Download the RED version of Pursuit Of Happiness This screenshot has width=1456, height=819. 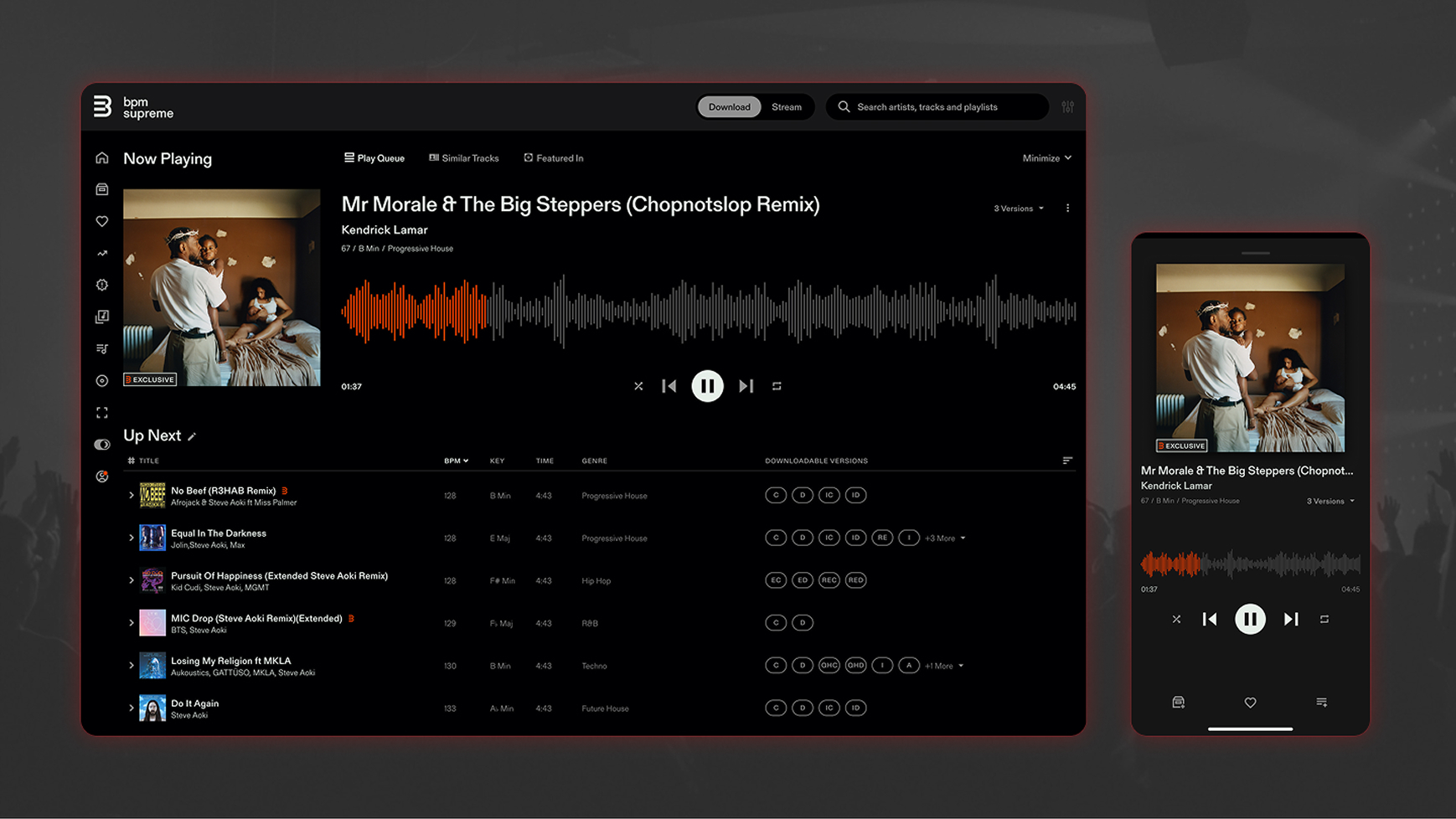(855, 580)
